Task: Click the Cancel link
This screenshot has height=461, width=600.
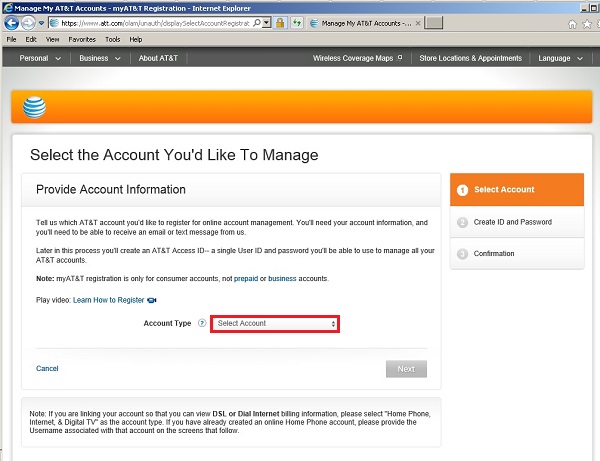Action: click(x=47, y=368)
